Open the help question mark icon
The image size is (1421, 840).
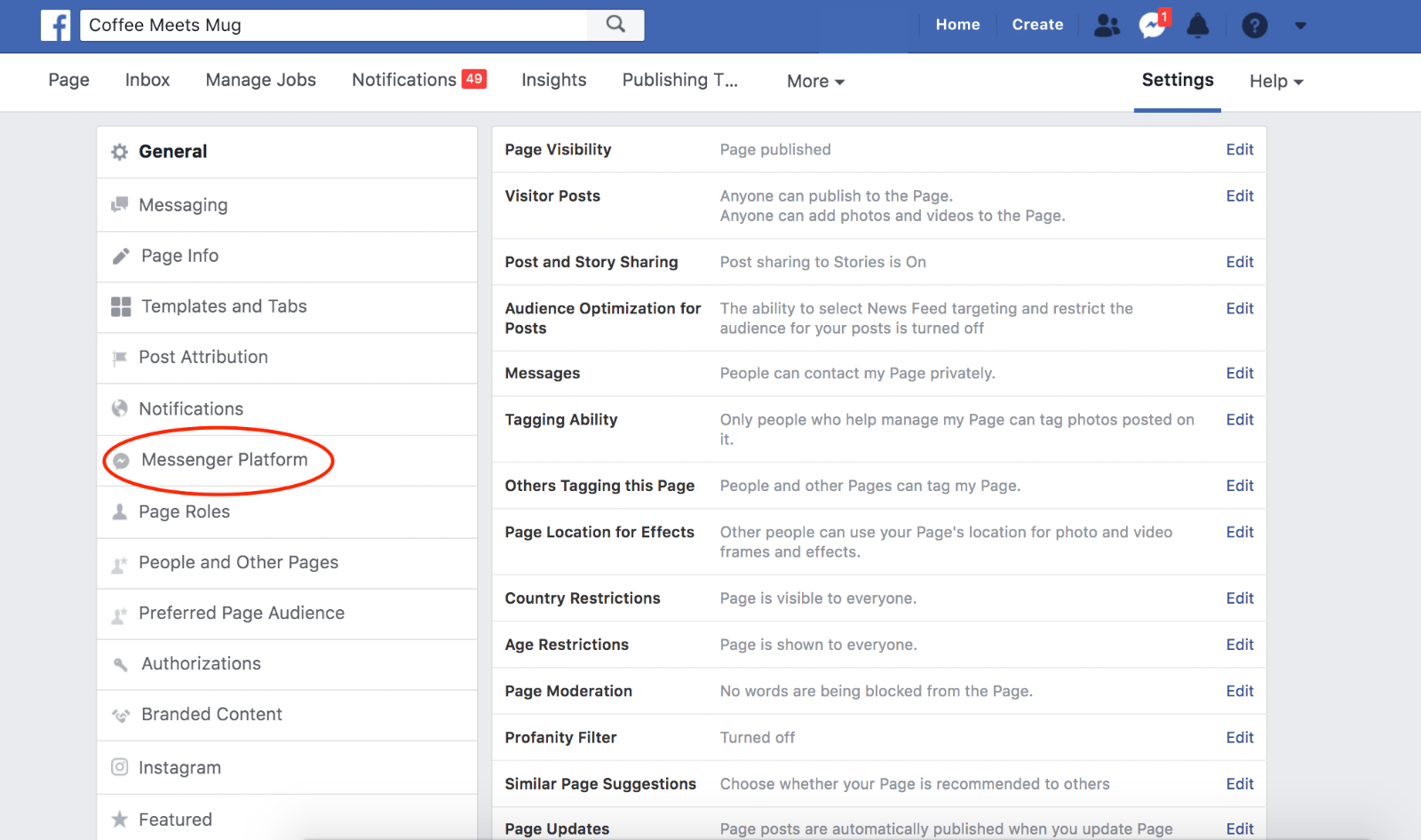[1254, 25]
